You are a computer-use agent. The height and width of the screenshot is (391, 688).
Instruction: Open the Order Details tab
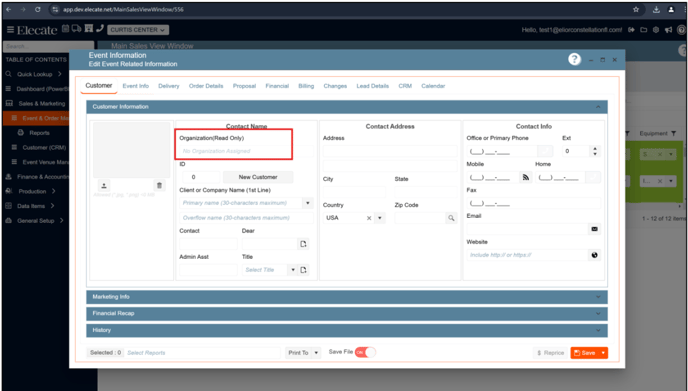click(206, 86)
